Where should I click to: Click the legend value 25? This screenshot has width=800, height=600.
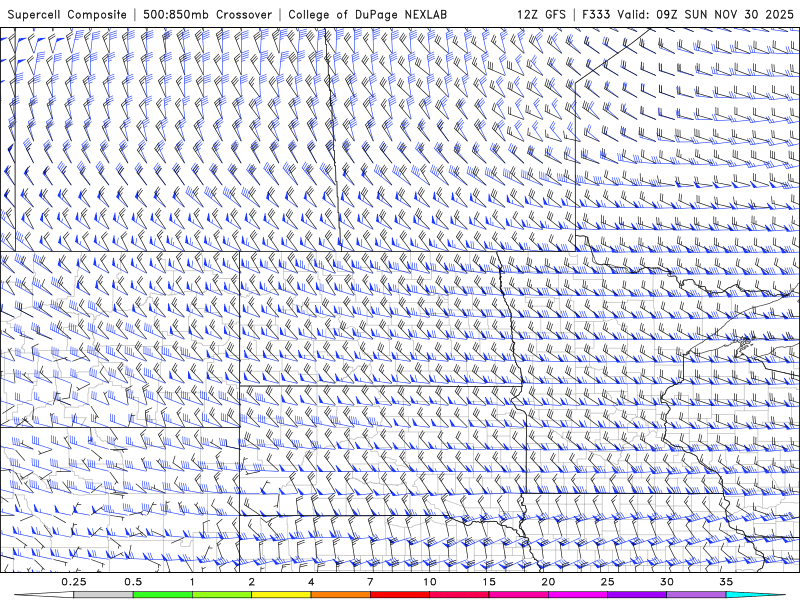(608, 582)
